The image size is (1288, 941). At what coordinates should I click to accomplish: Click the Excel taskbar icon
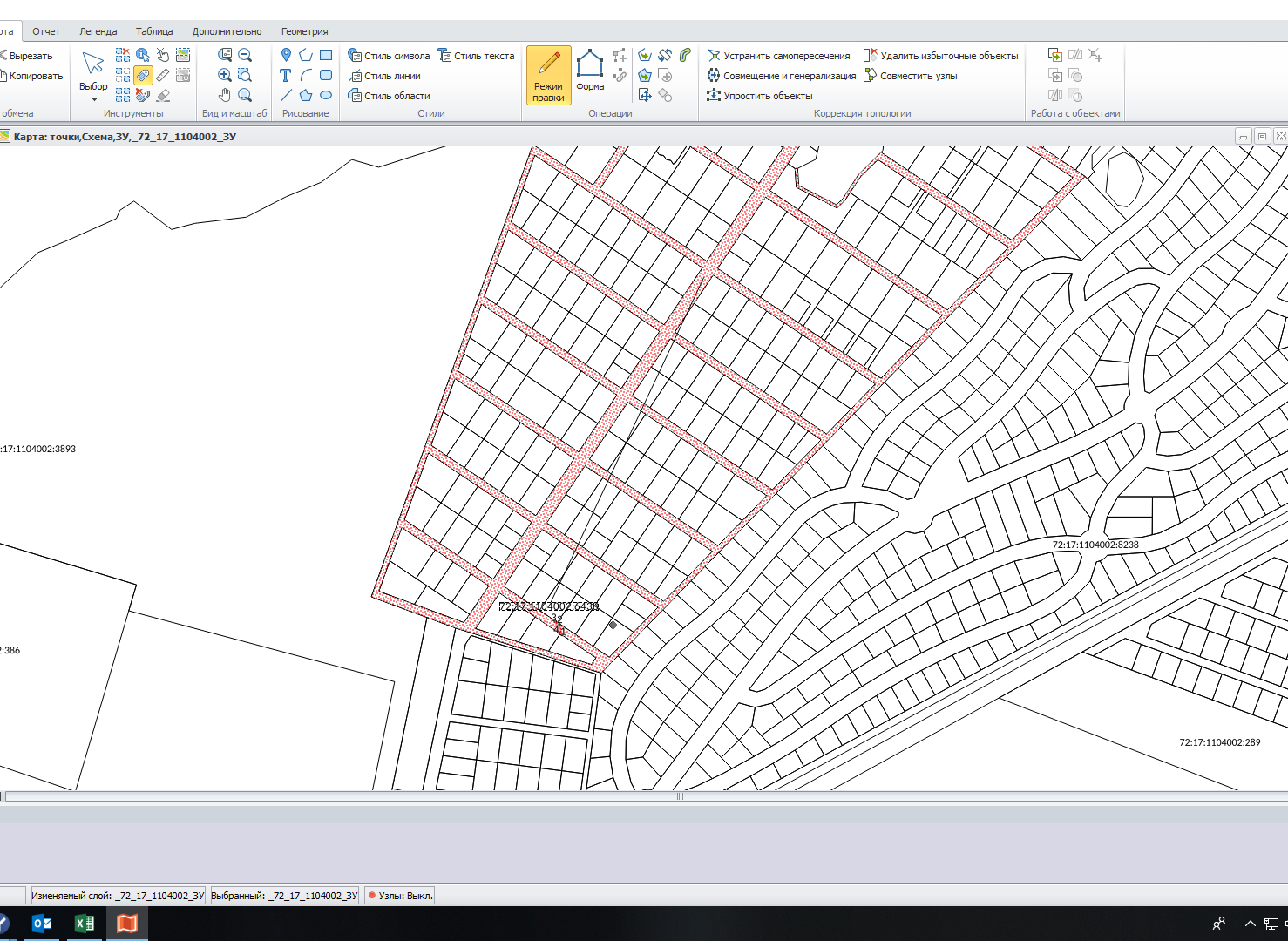point(85,924)
